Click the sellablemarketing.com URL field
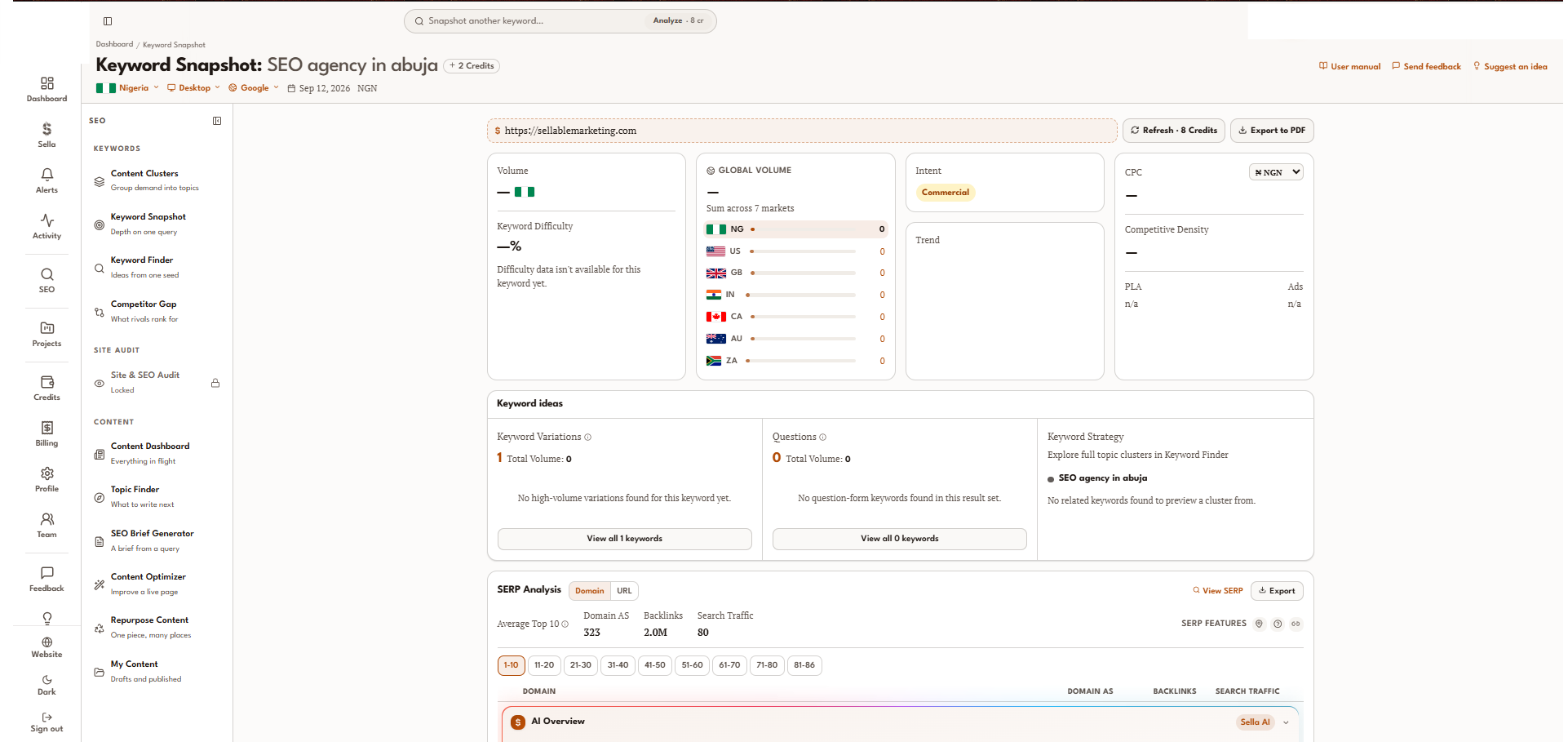Image resolution: width=1568 pixels, height=742 pixels. tap(802, 131)
